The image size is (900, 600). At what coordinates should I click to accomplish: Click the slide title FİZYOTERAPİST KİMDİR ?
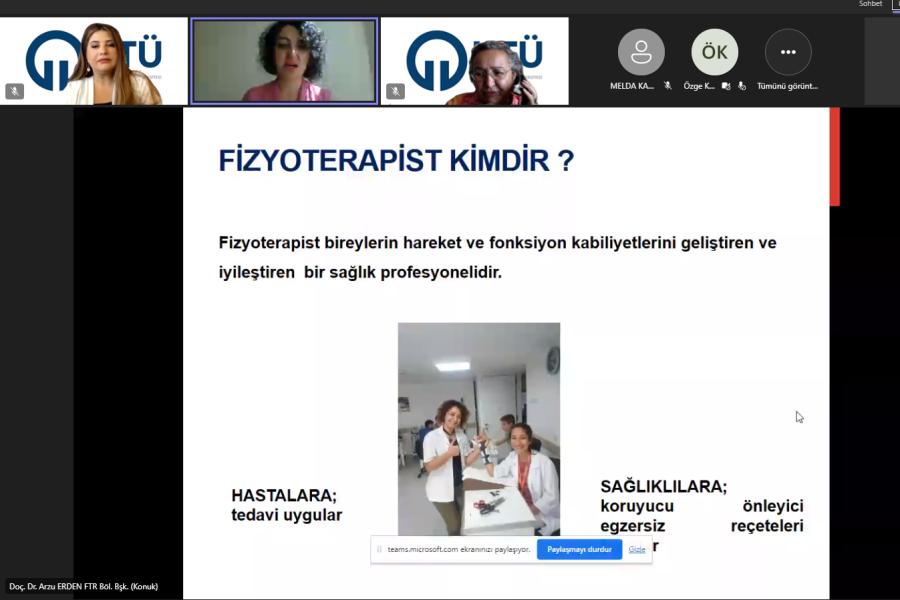[396, 161]
